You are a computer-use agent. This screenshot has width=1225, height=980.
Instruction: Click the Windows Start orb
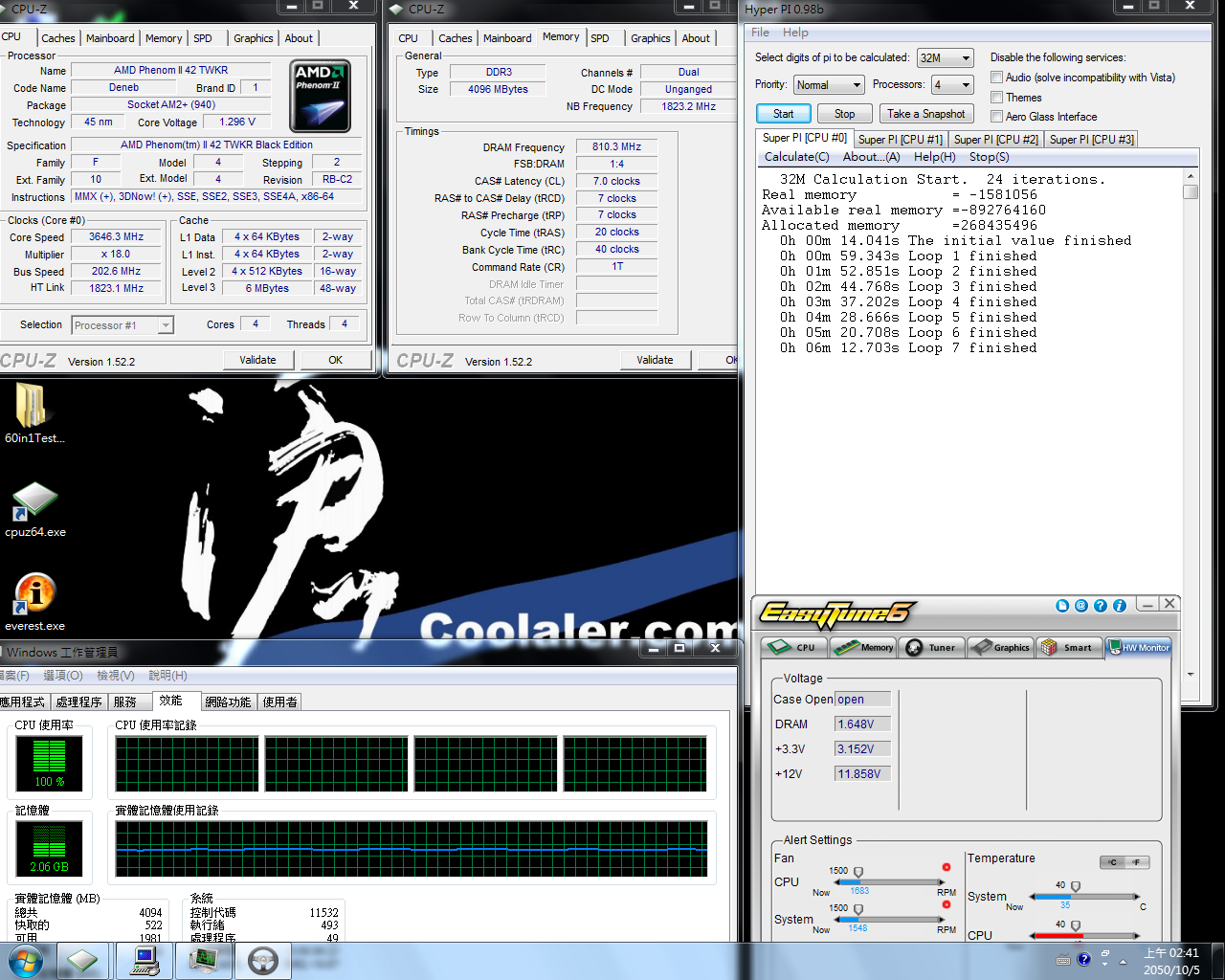(x=26, y=960)
